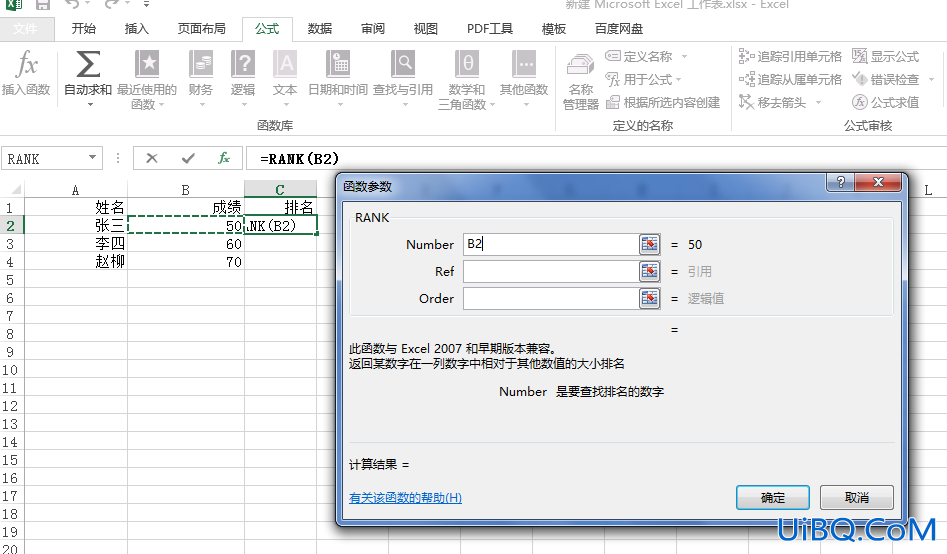Confirm formula with checkmark icon

click(x=188, y=158)
